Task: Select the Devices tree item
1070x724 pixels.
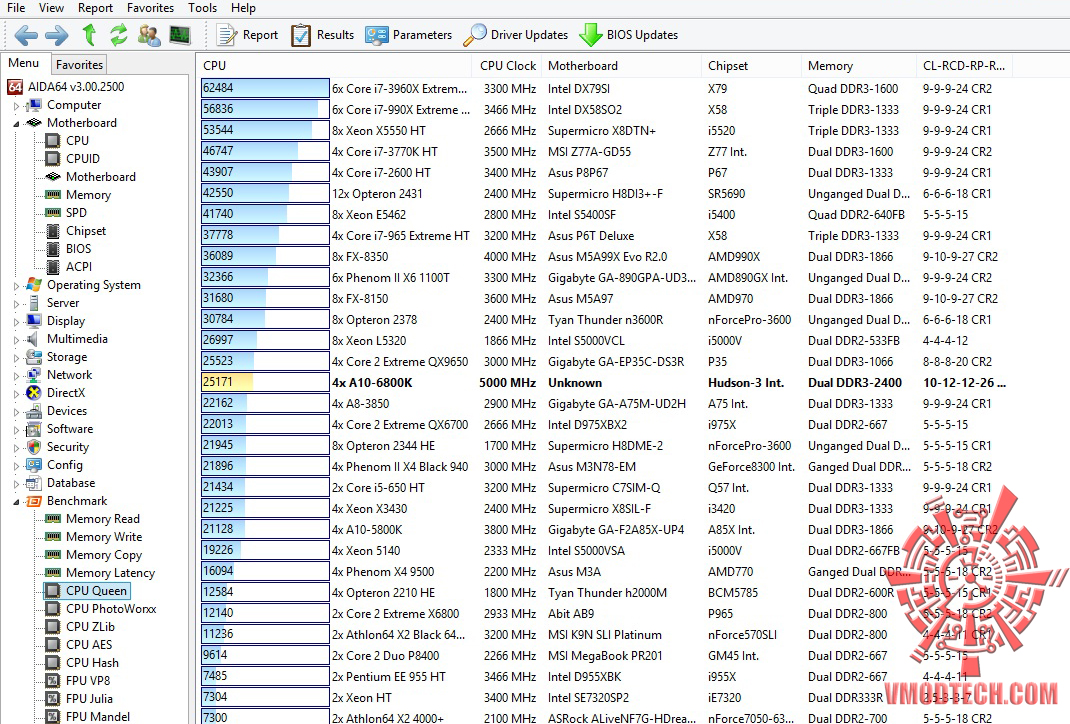Action: click(x=67, y=411)
